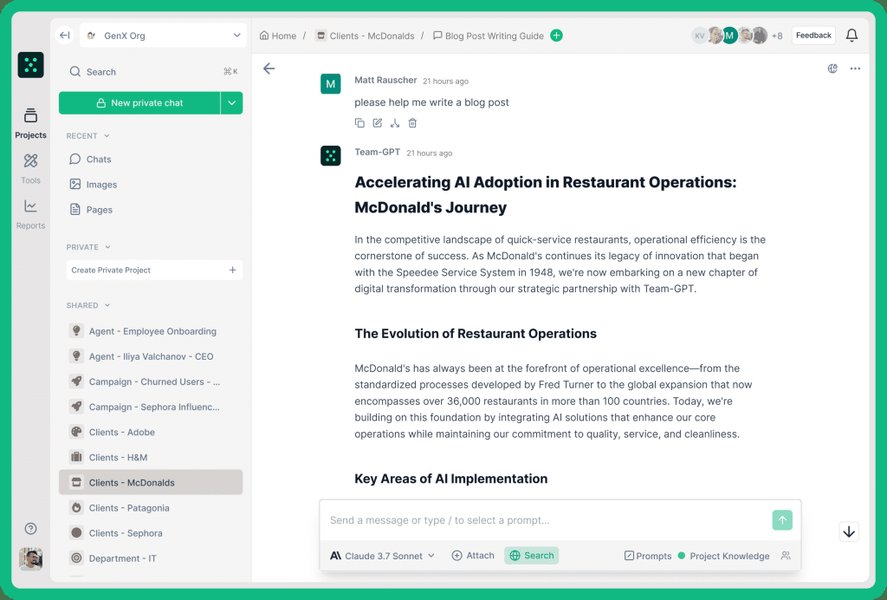
Task: Send the message with the arrow button
Action: (782, 520)
